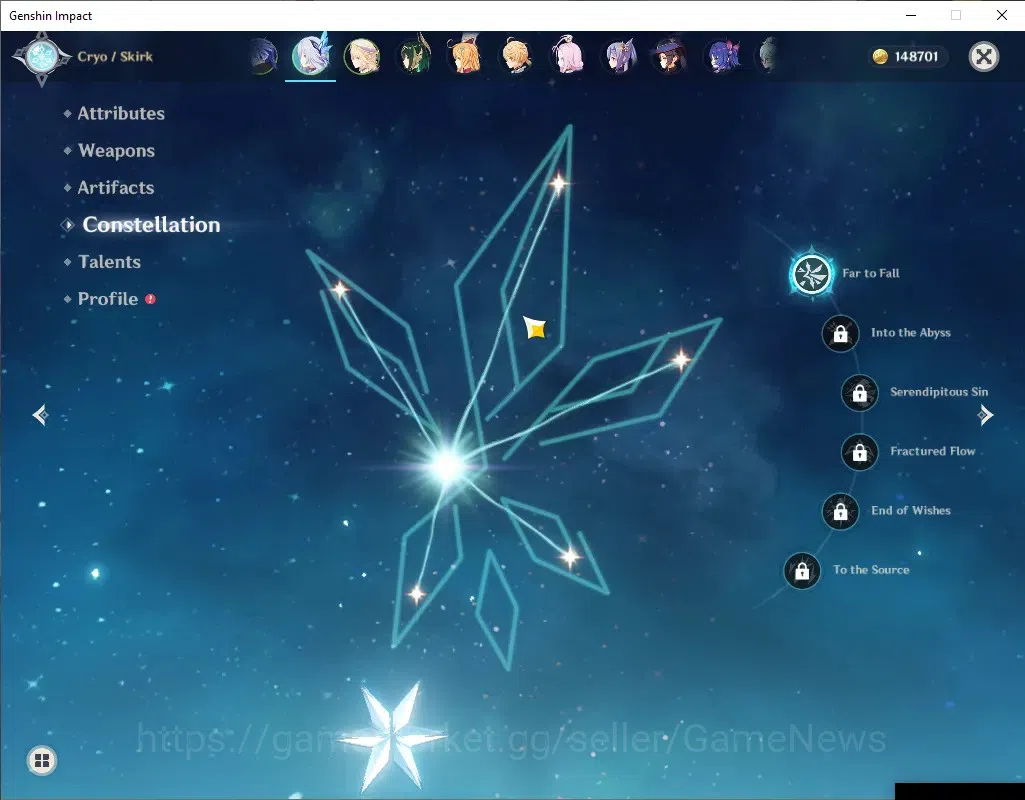The height and width of the screenshot is (800, 1025).
Task: Select the character portrait wearing a dark hat
Action: click(x=671, y=56)
